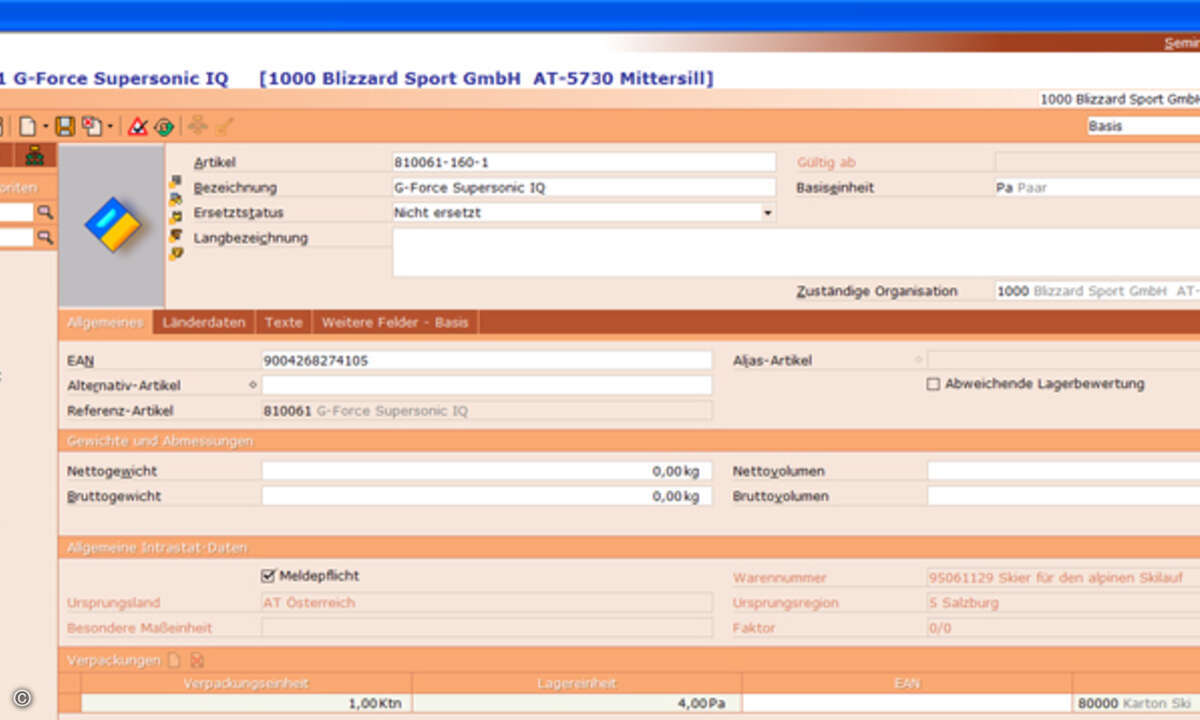The image size is (1200, 720).
Task: Click the Alternativ-Artikel input field
Action: click(x=487, y=385)
